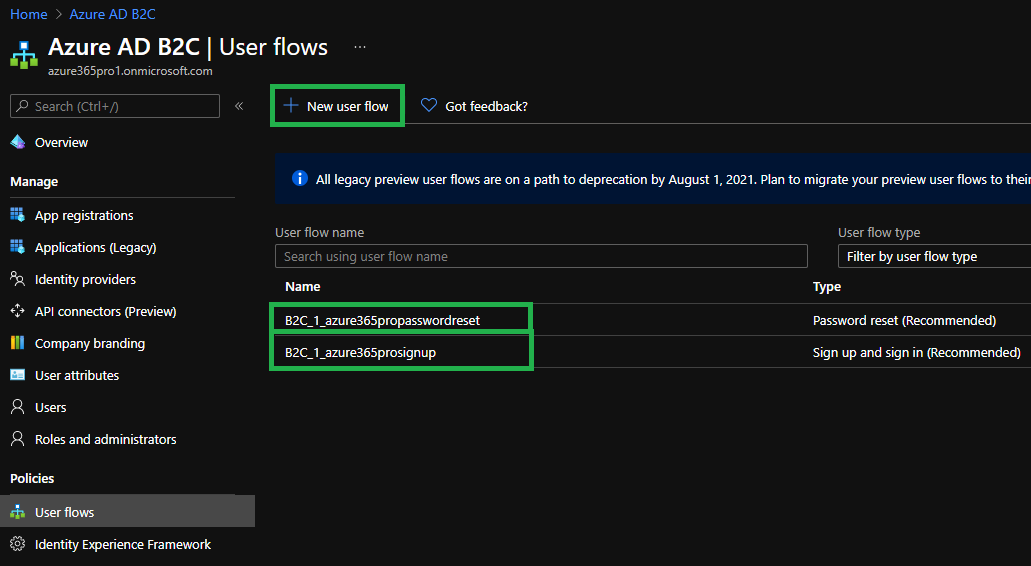Click the User attributes card icon
This screenshot has width=1031, height=566.
click(18, 375)
